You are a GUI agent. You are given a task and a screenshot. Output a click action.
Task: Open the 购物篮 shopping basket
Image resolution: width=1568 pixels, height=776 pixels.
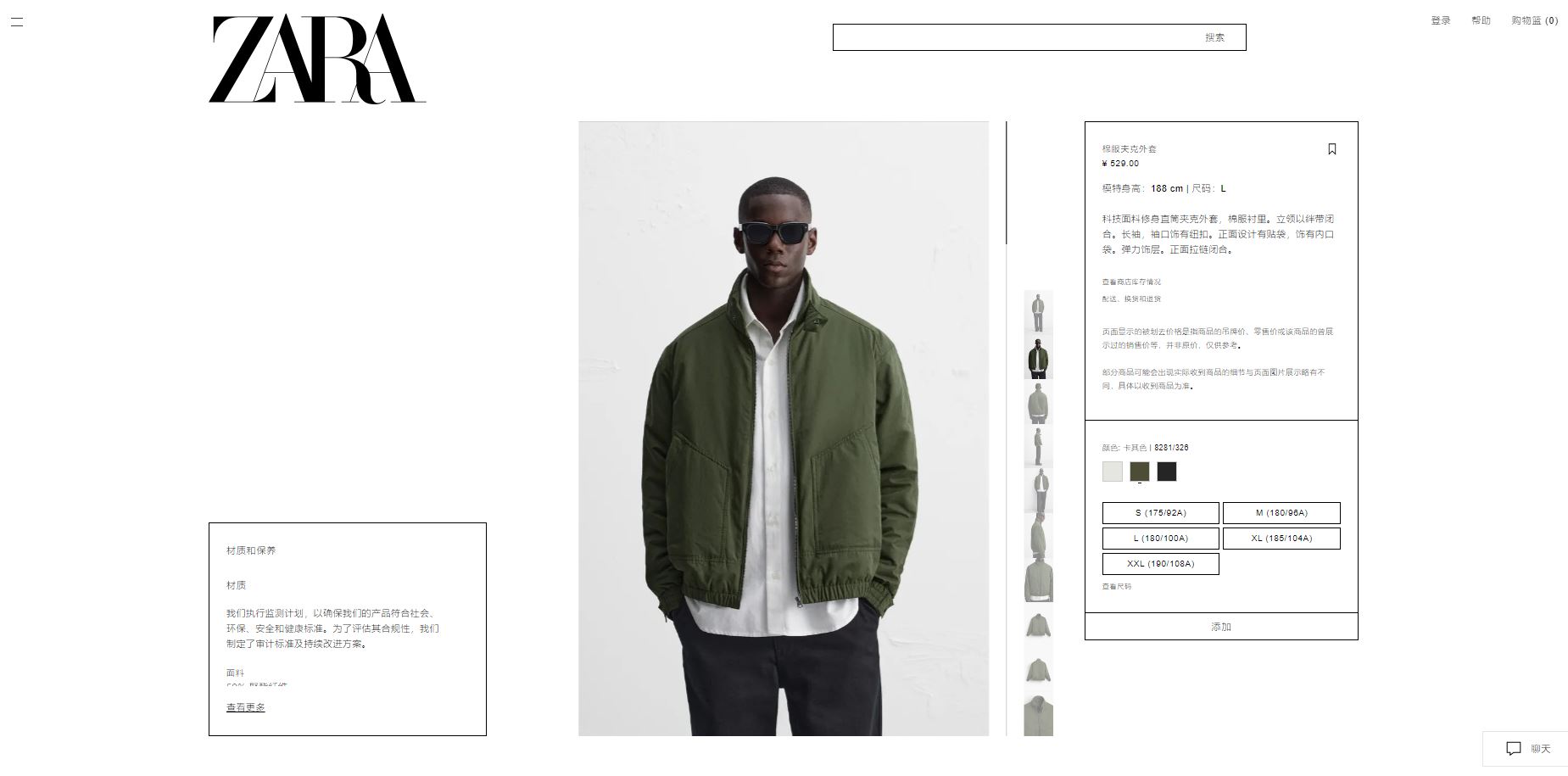(x=1534, y=20)
